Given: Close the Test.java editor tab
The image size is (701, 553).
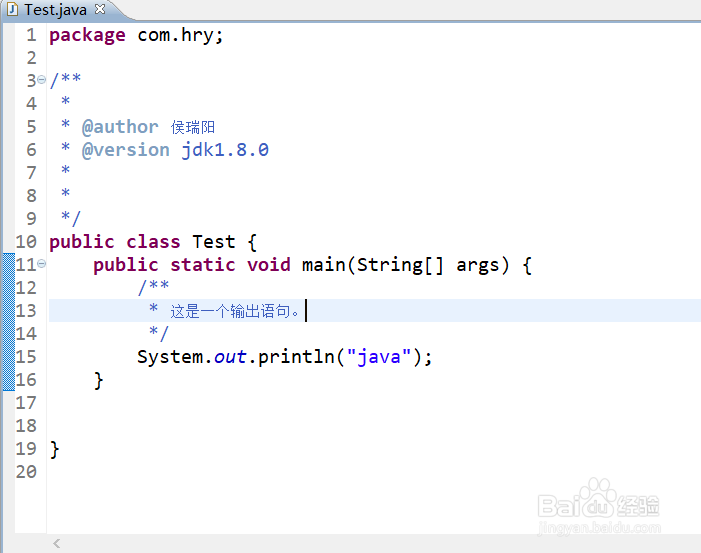Looking at the screenshot, I should pyautogui.click(x=99, y=9).
